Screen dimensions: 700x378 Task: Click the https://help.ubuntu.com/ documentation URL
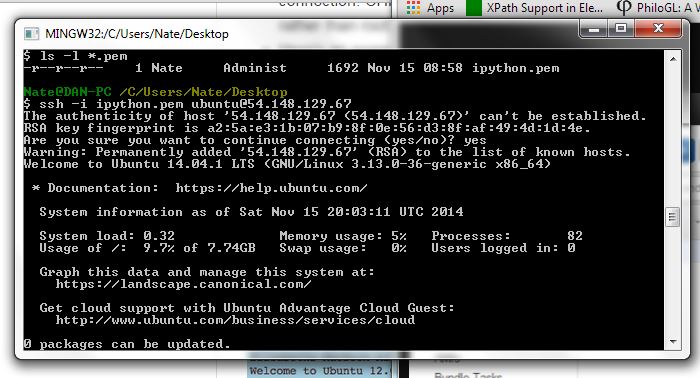[271, 188]
